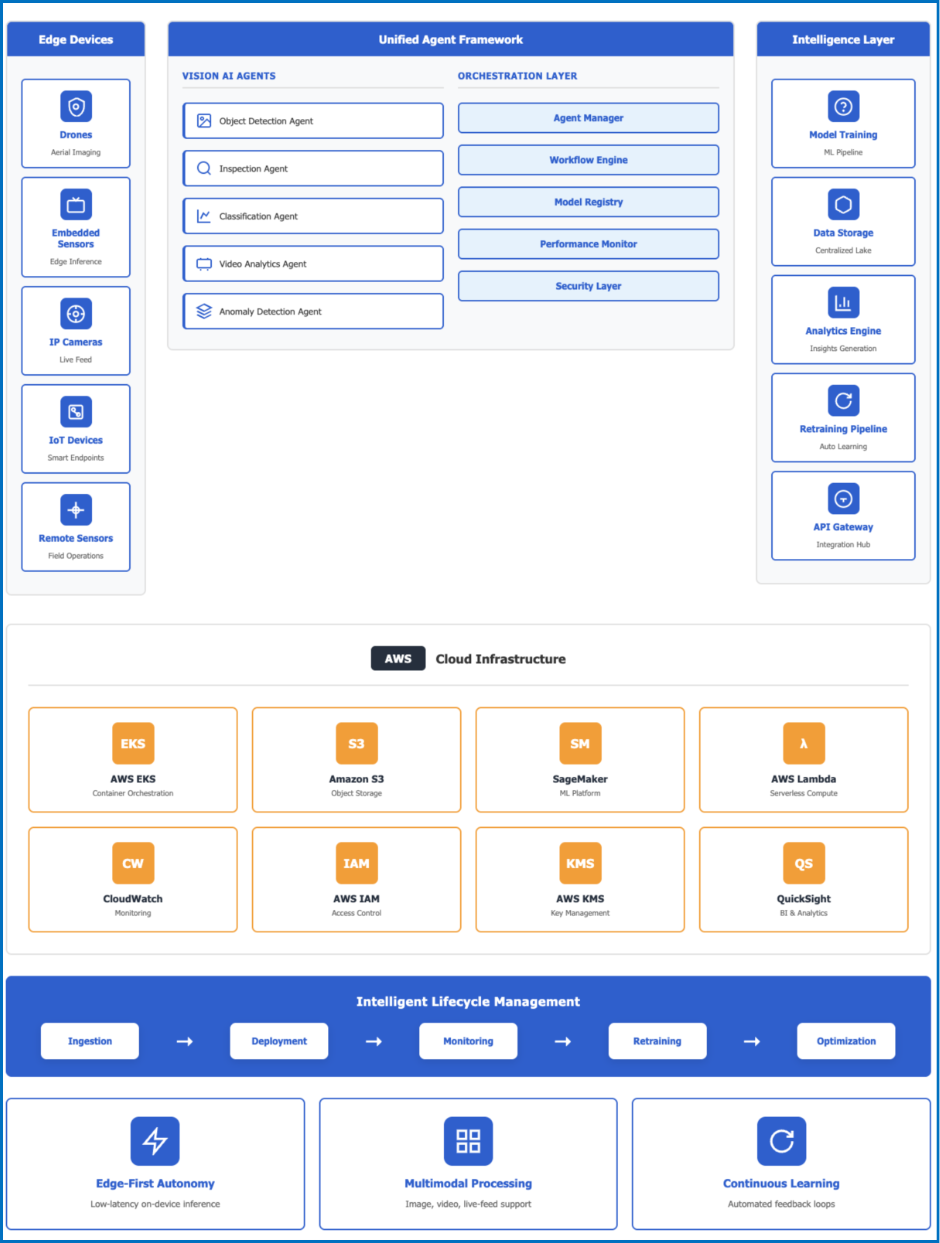This screenshot has height=1243, width=940.
Task: Click the black AWS badge
Action: tap(398, 659)
